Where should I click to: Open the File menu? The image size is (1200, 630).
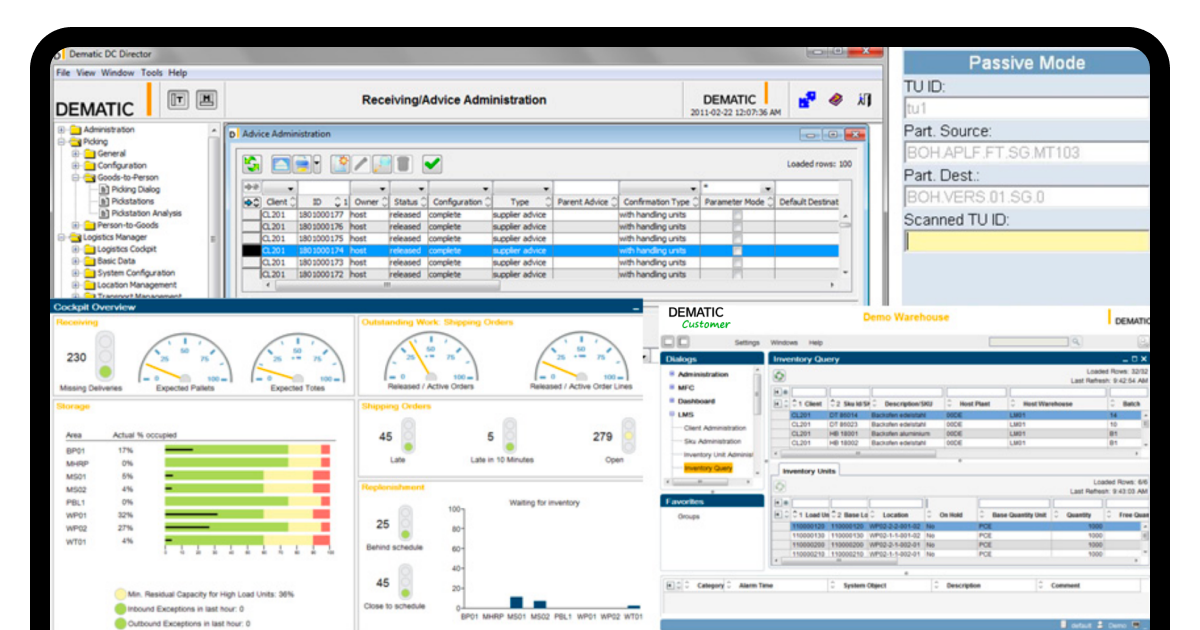tap(63, 73)
